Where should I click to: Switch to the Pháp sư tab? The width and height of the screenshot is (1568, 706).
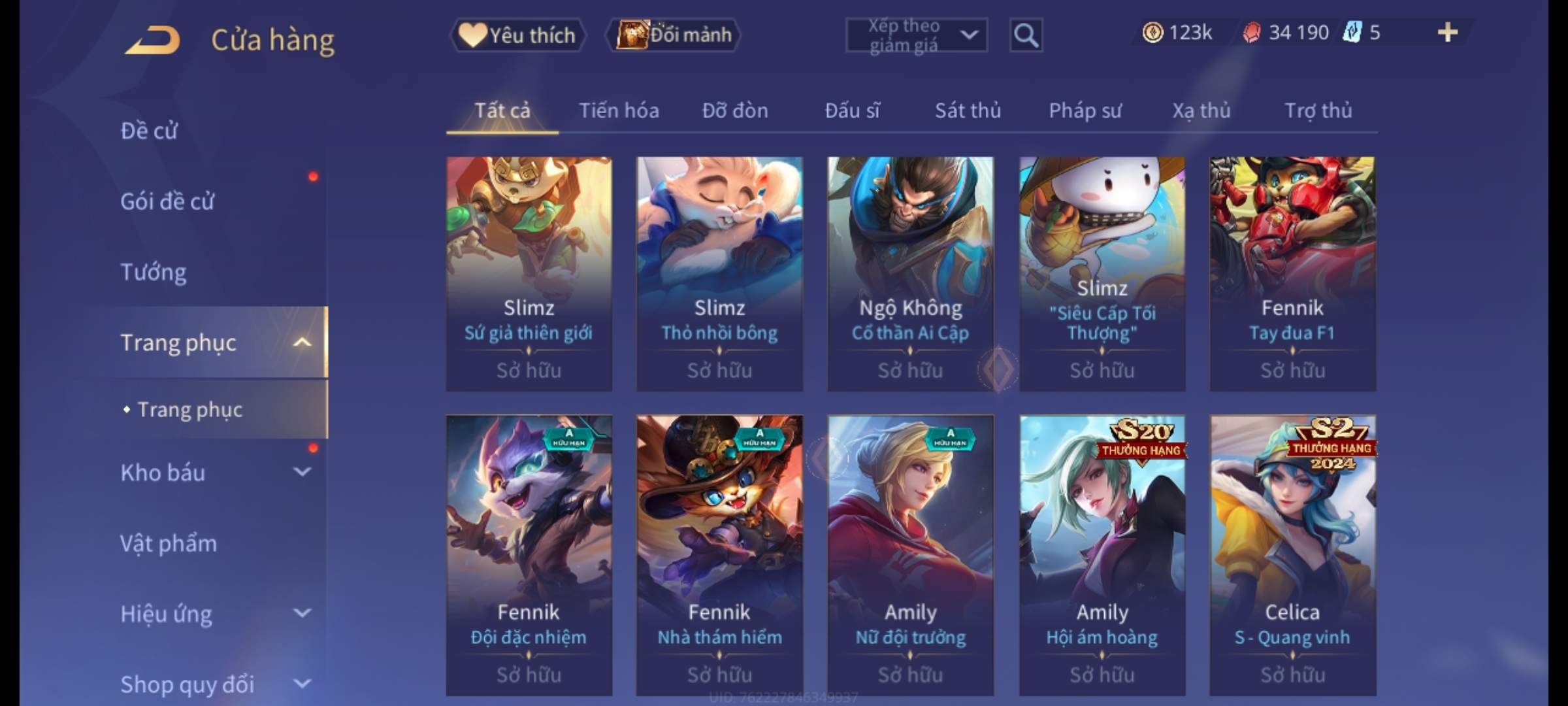(1085, 110)
